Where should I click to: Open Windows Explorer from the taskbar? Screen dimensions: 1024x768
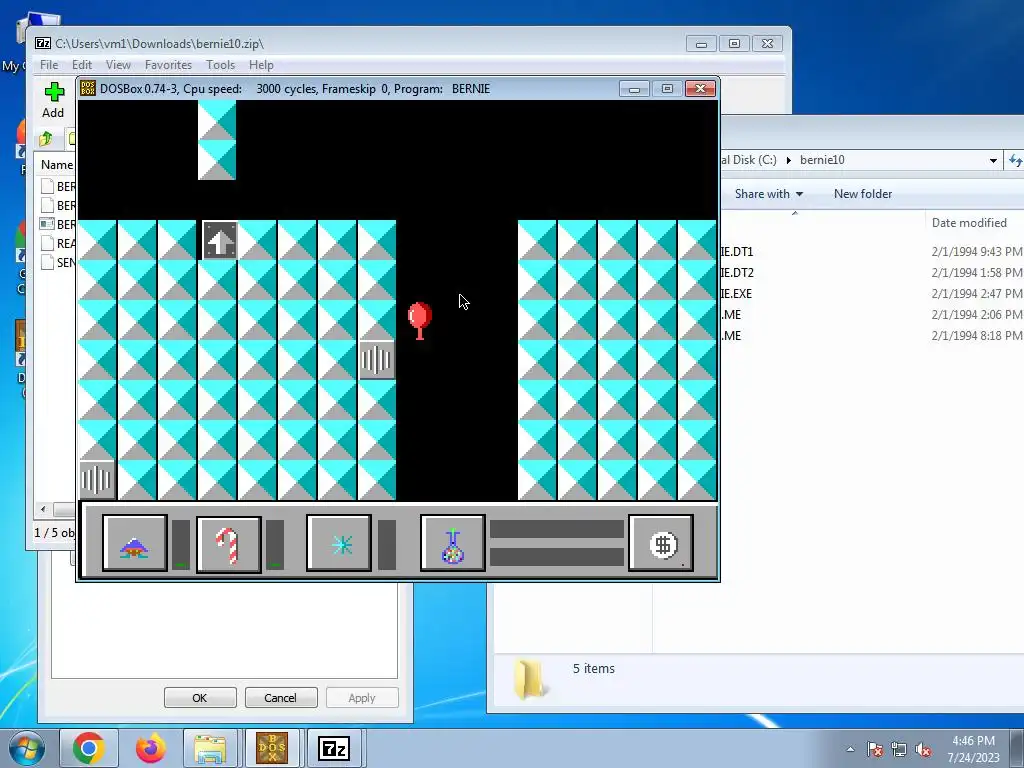click(210, 748)
